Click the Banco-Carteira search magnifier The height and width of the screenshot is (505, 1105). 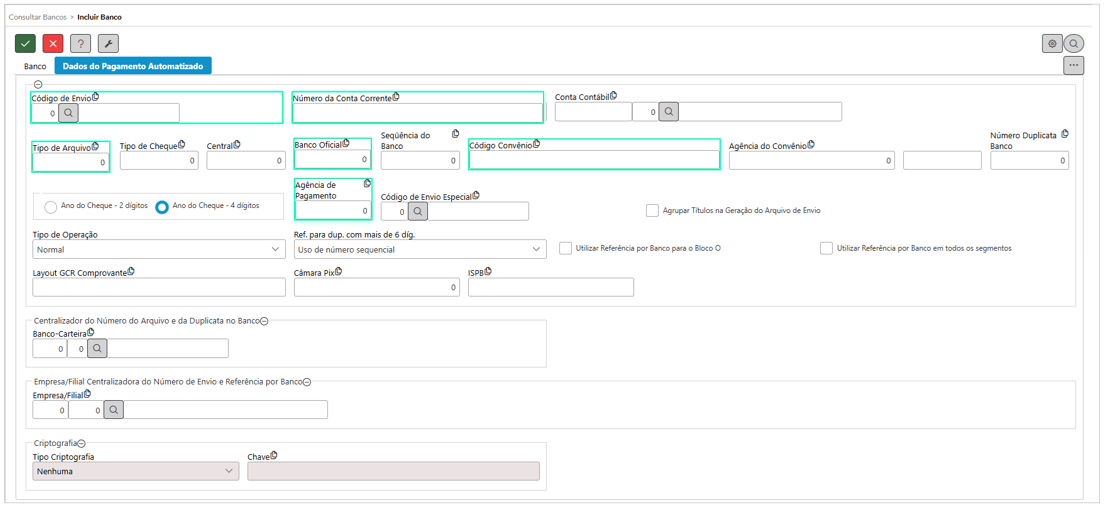(x=98, y=348)
